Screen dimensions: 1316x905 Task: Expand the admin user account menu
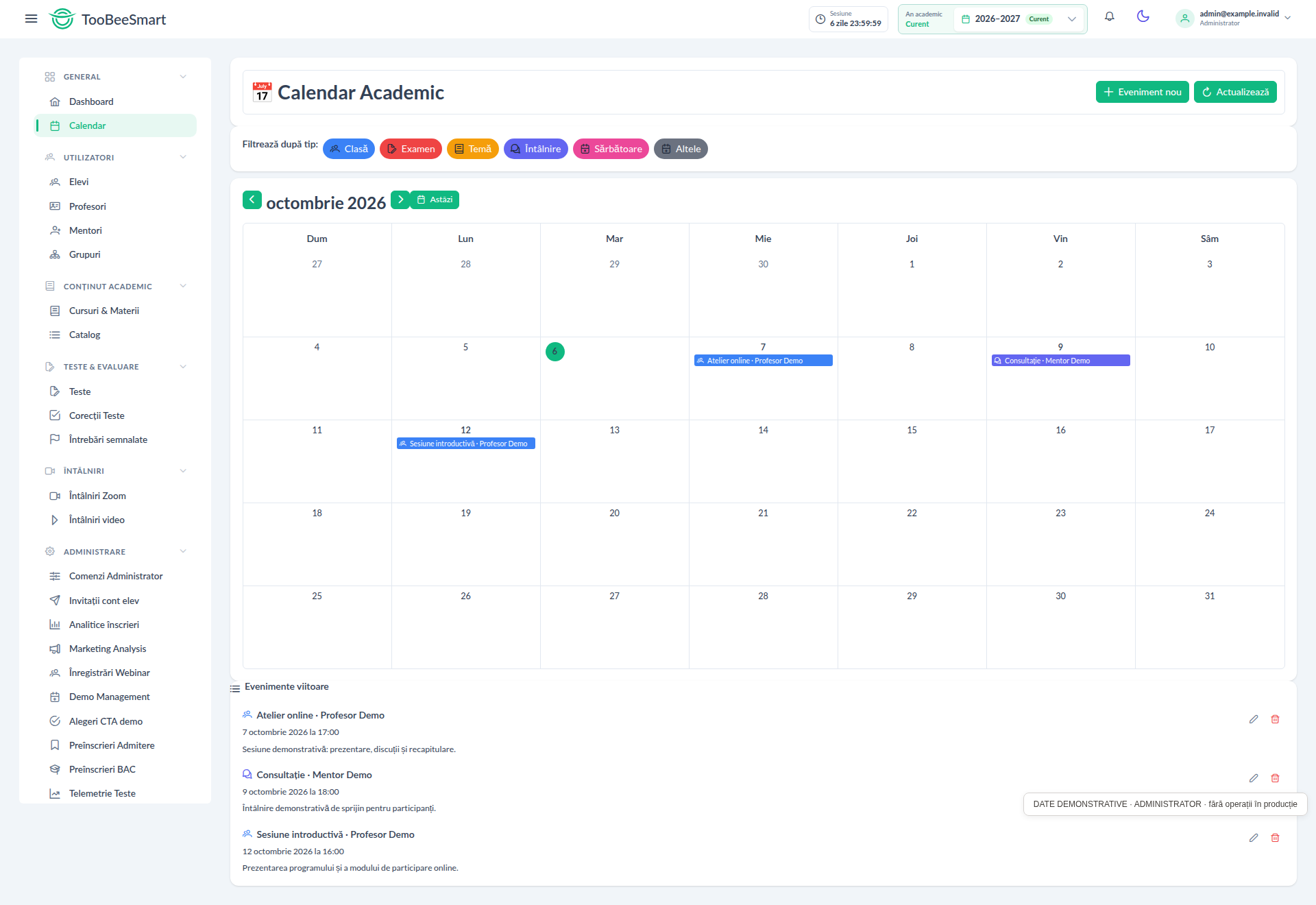pos(1234,19)
